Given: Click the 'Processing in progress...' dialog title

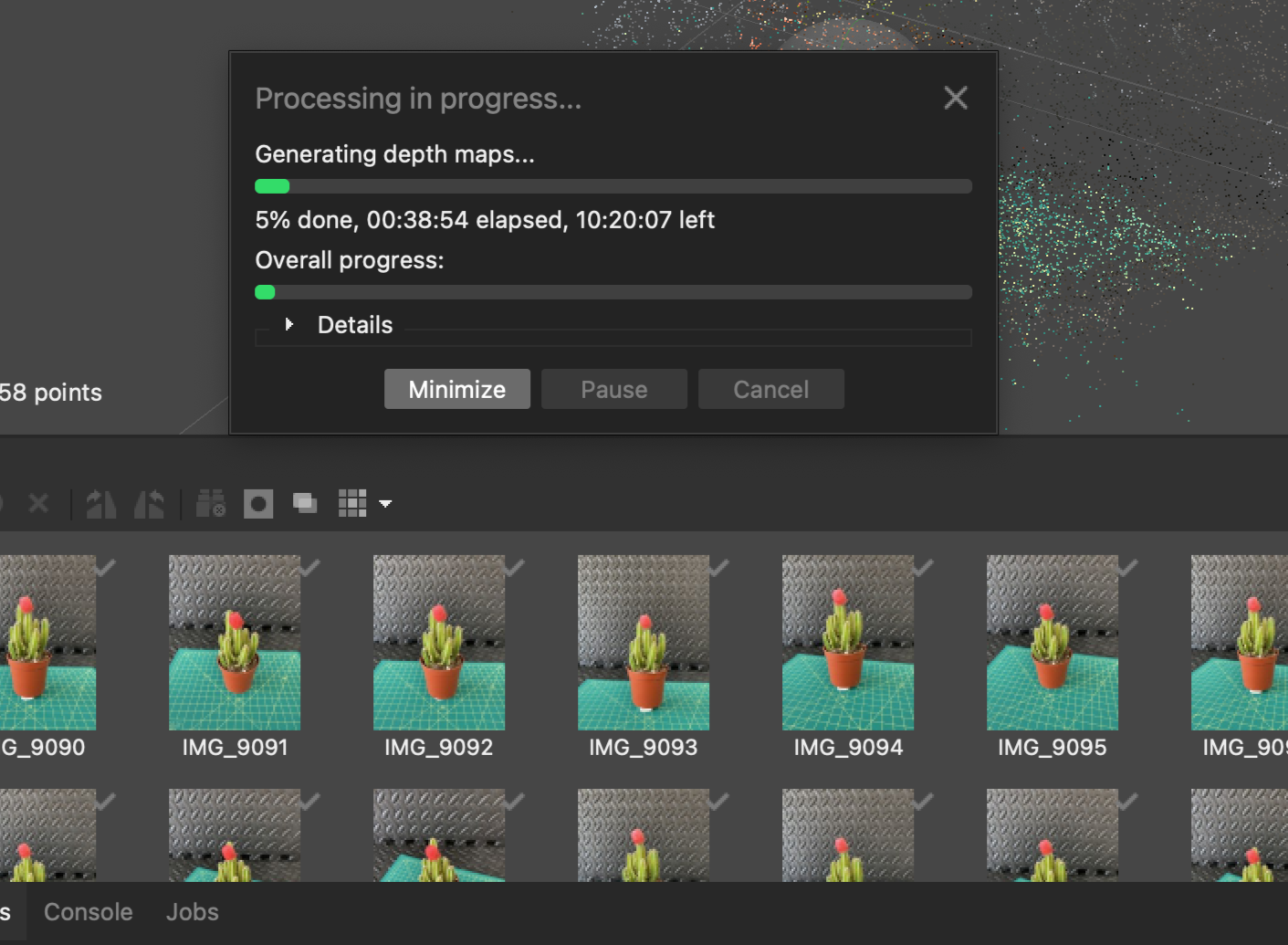Looking at the screenshot, I should pyautogui.click(x=418, y=99).
